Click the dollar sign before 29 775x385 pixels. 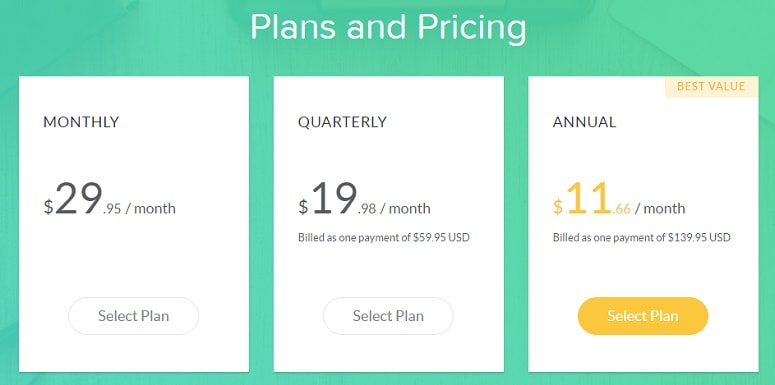pos(48,207)
